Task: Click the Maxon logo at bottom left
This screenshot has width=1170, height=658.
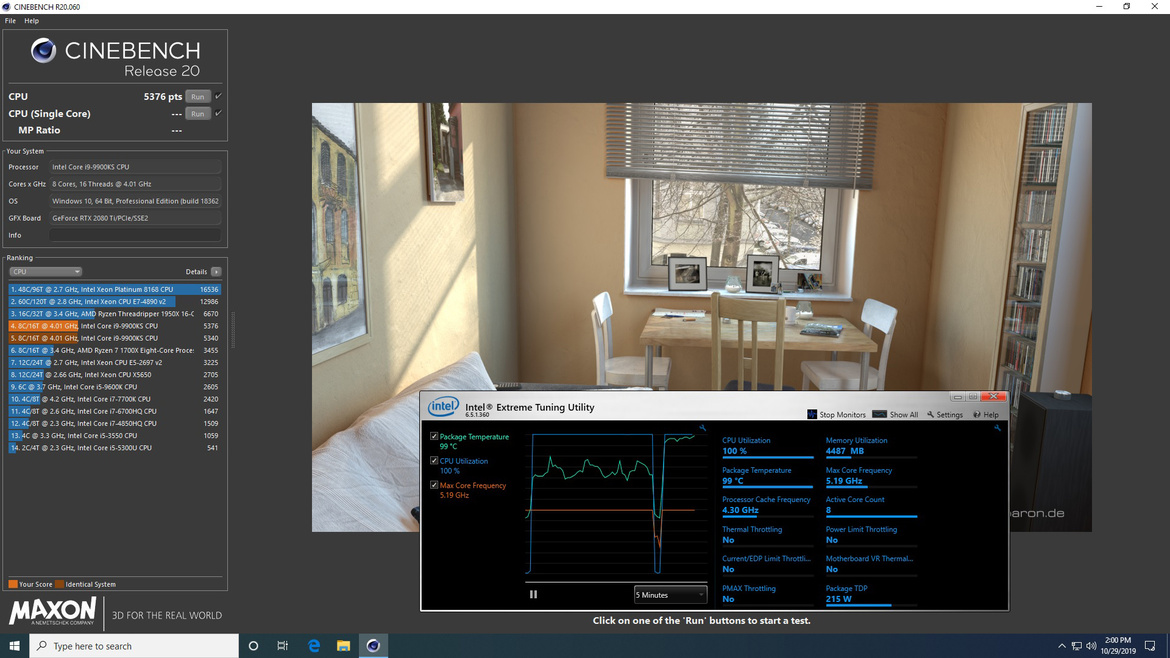Action: click(x=52, y=612)
